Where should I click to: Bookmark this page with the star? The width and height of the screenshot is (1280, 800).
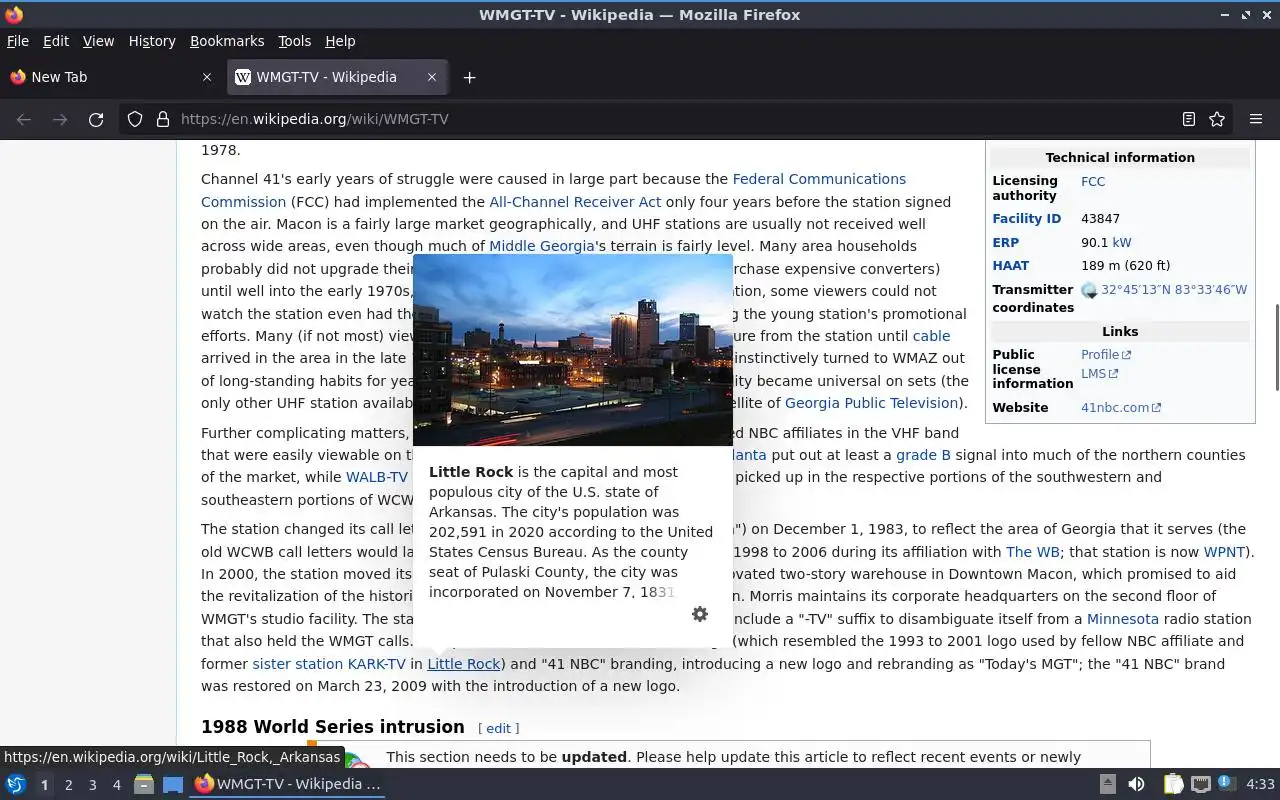tap(1217, 119)
